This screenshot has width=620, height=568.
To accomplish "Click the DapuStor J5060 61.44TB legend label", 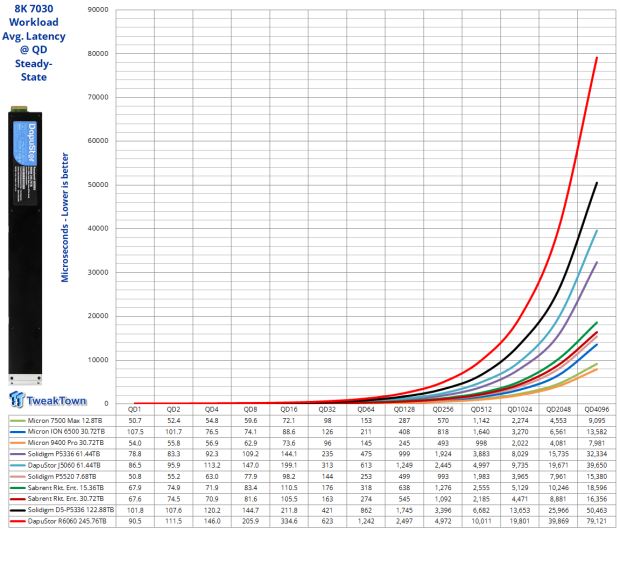I will pos(64,465).
